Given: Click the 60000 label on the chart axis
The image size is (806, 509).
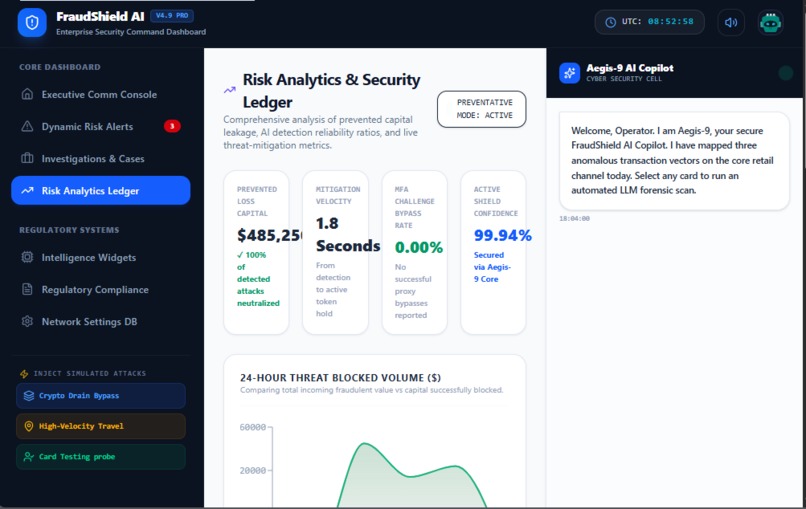Looking at the screenshot, I should tap(252, 427).
